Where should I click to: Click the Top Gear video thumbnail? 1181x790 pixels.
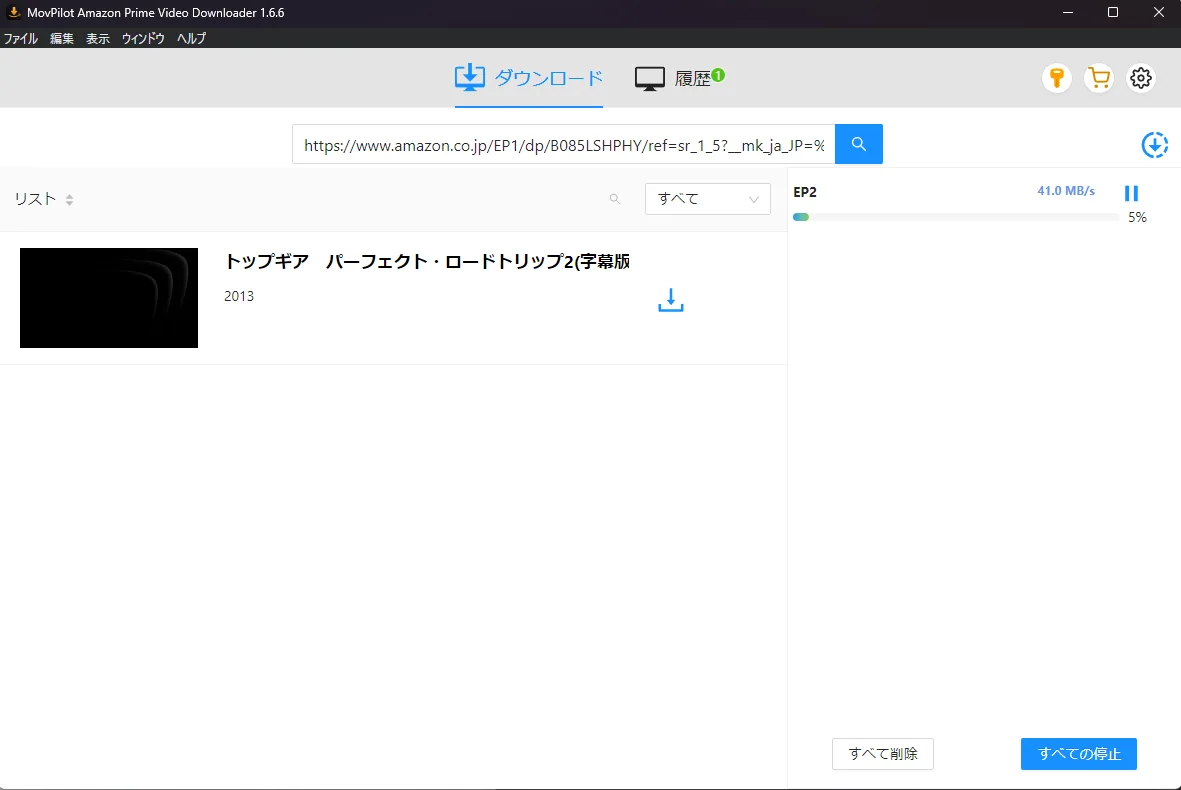109,298
